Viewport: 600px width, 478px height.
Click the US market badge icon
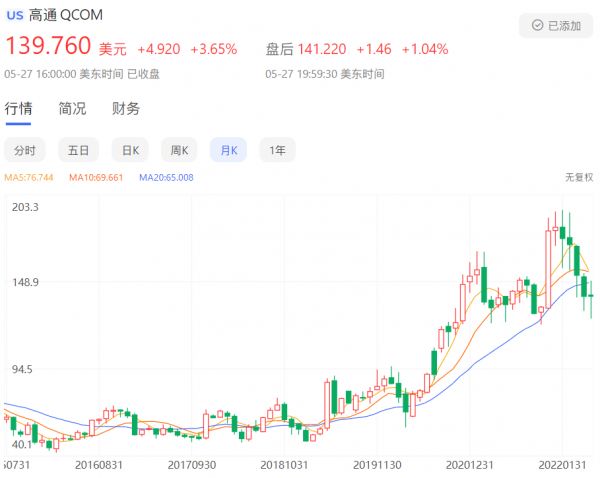coord(16,17)
